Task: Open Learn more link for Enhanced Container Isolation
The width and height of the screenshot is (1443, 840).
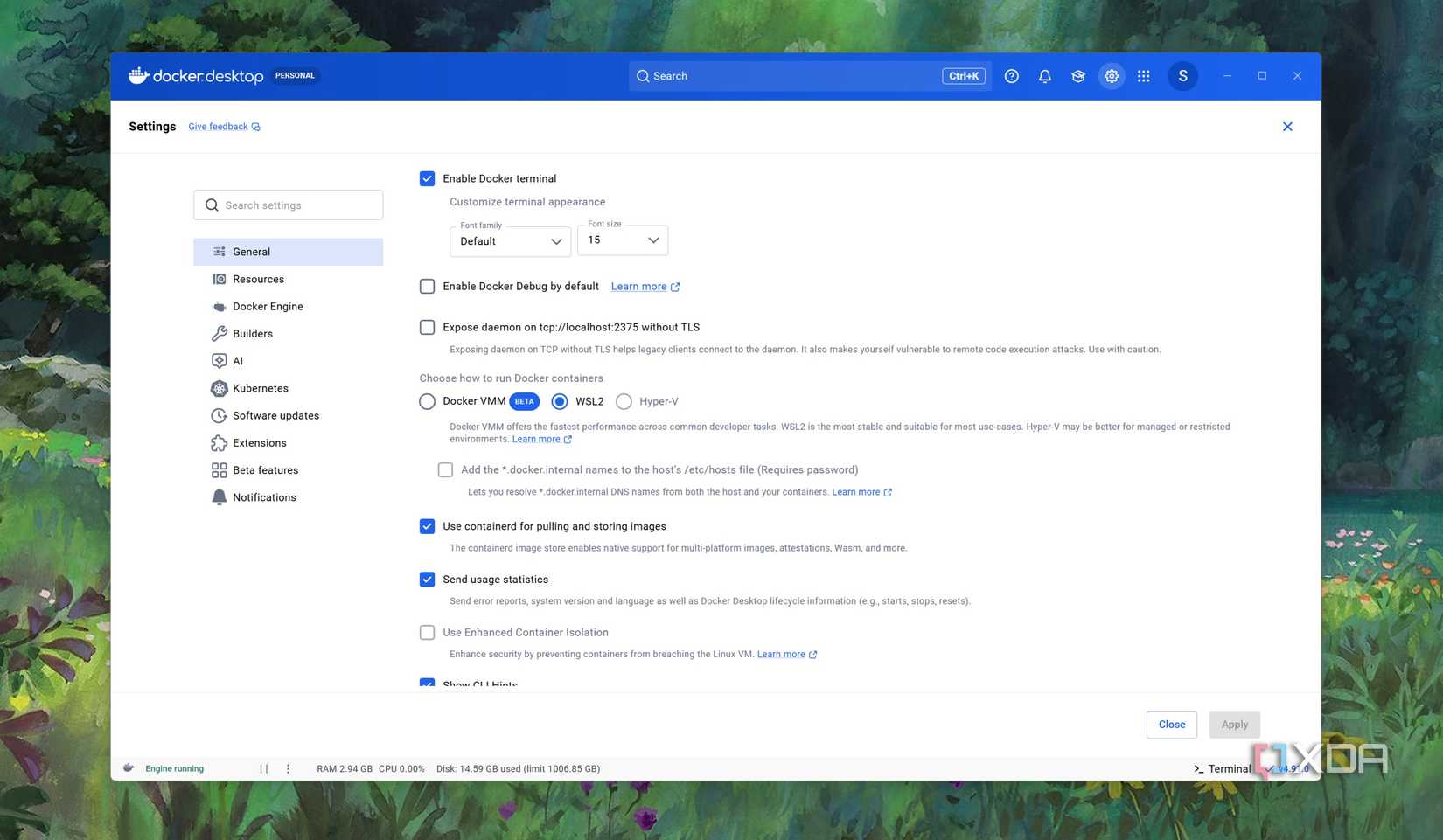Action: [787, 655]
